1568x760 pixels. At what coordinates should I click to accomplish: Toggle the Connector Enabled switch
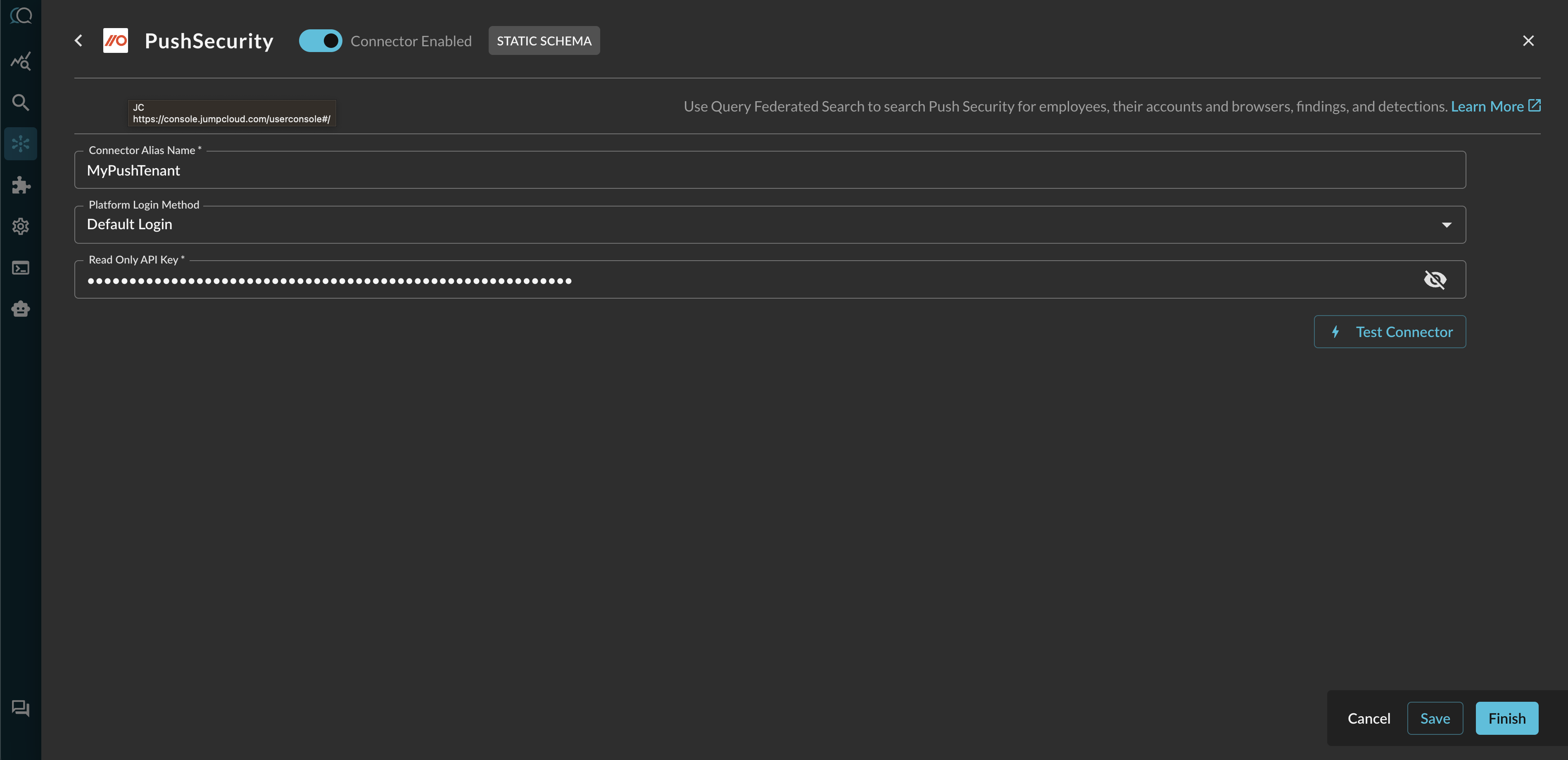pos(320,41)
